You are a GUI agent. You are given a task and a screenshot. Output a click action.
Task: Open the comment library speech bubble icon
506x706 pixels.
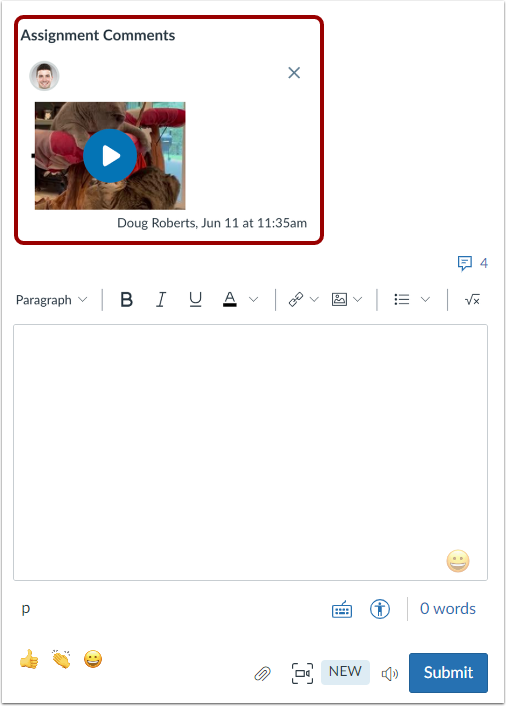pos(465,263)
